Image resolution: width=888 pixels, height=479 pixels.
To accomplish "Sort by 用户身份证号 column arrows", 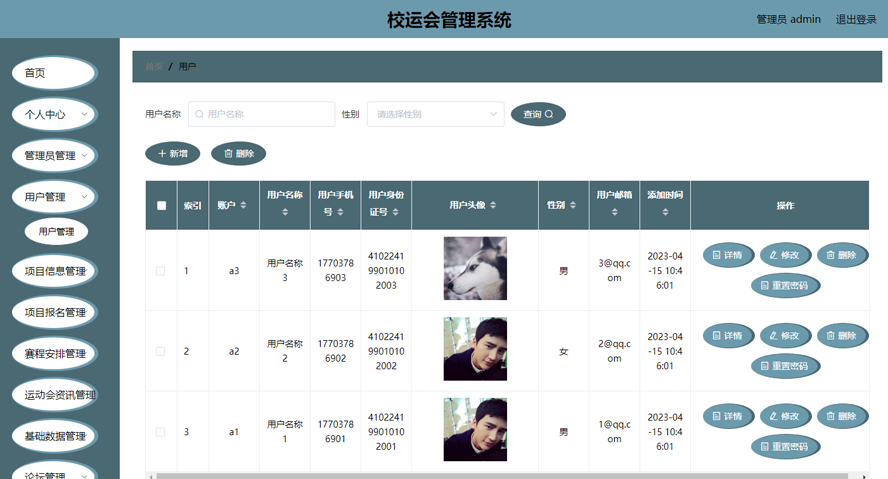I will 395,212.
